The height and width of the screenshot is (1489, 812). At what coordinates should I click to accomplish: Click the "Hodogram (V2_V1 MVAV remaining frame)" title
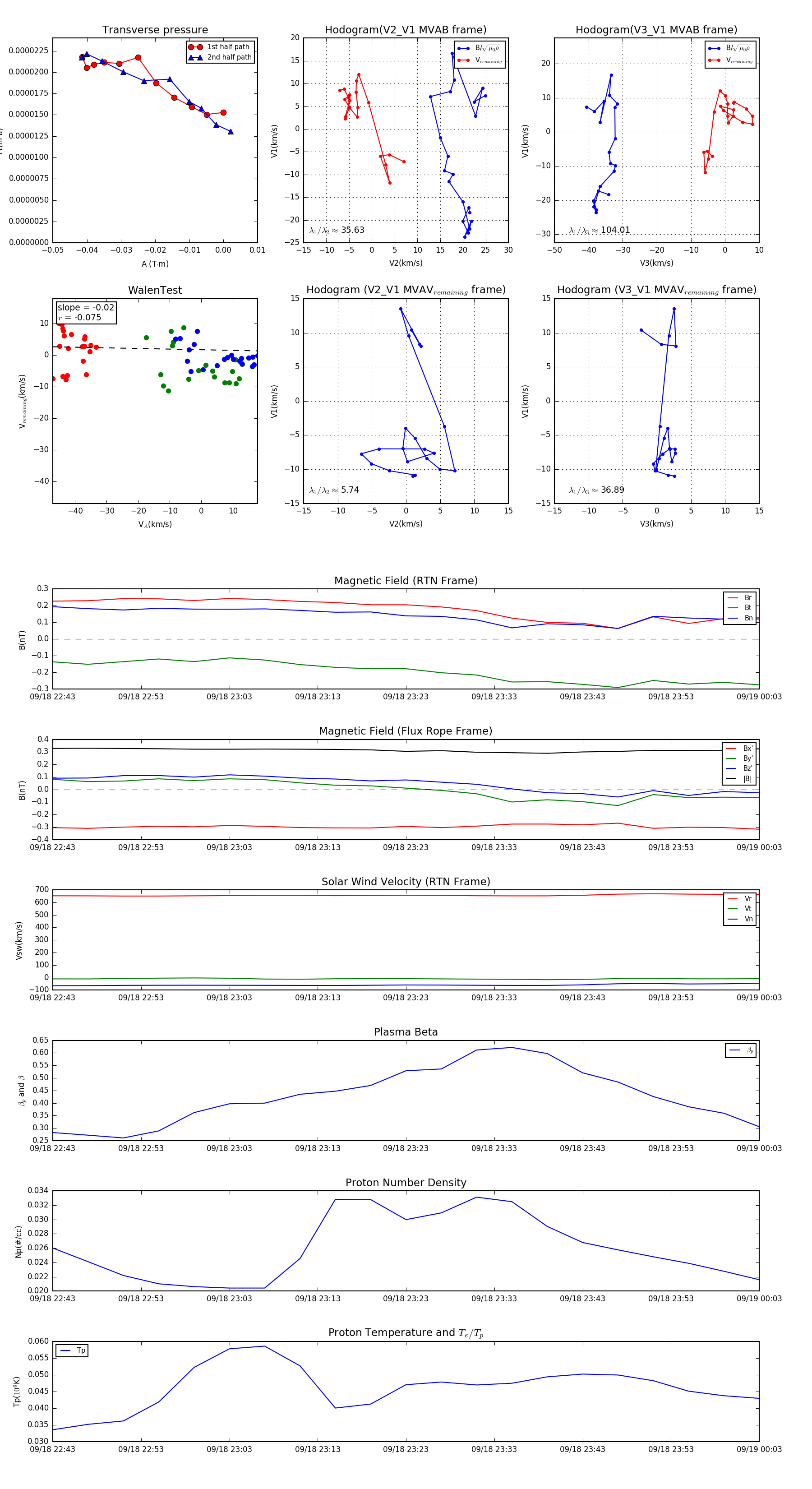click(x=406, y=290)
